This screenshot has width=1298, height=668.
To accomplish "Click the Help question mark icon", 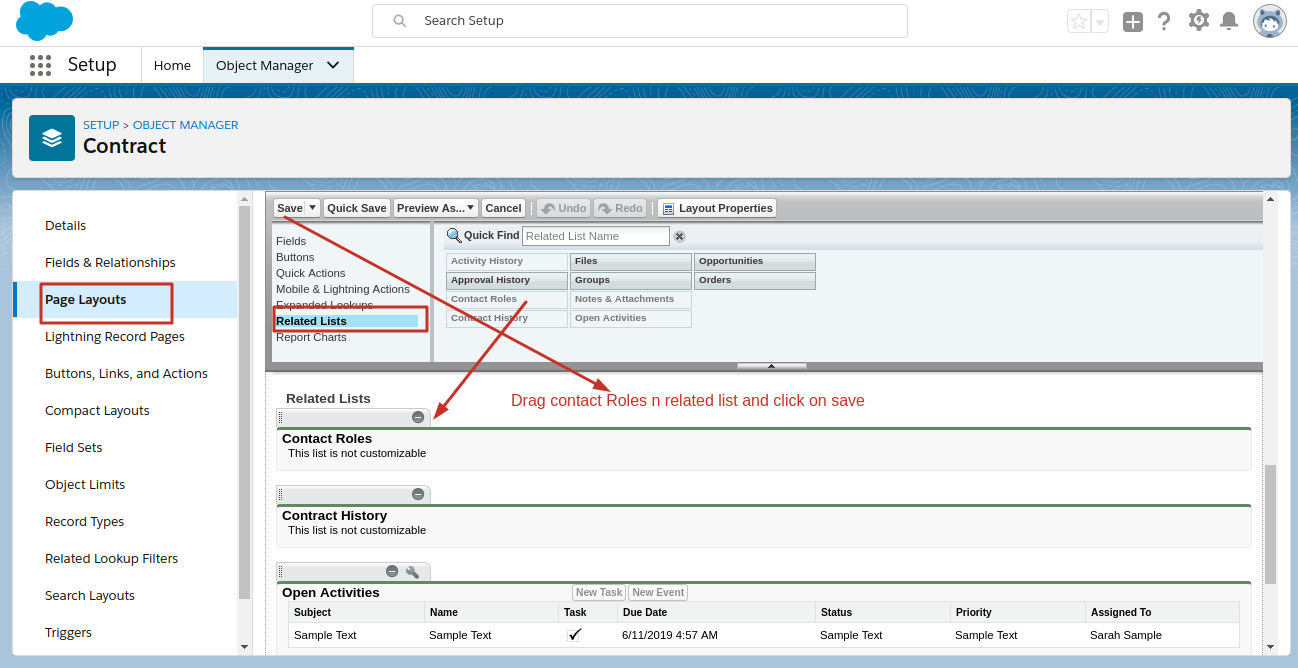I will [x=1164, y=21].
